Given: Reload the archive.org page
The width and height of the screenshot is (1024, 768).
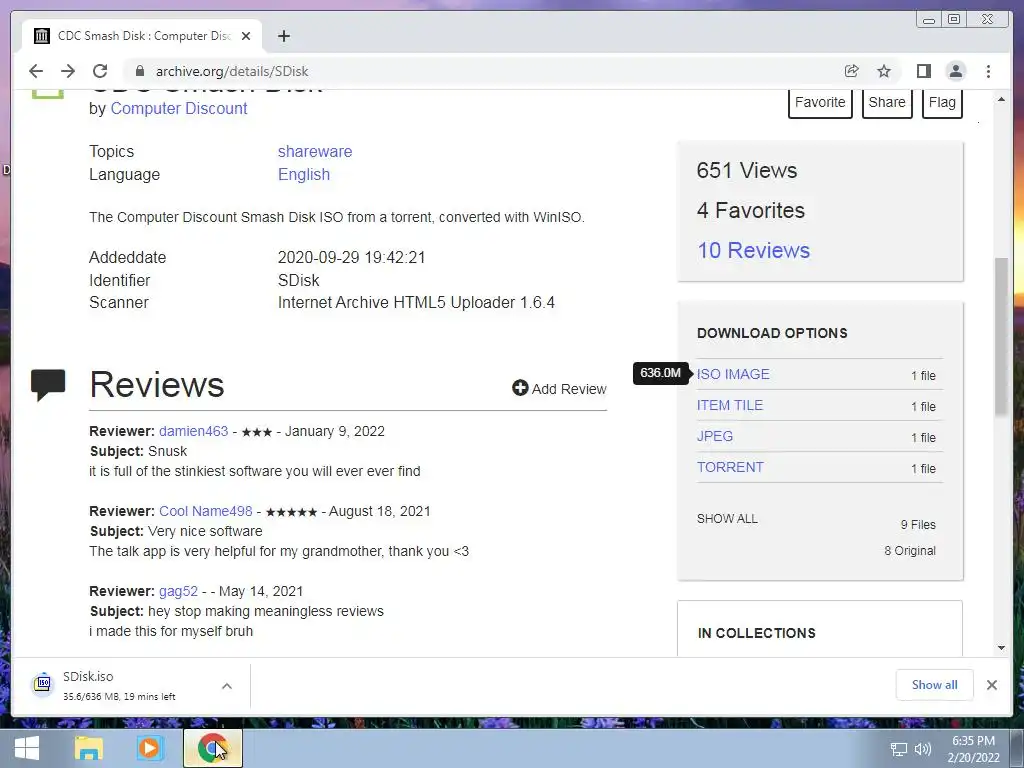Looking at the screenshot, I should click(100, 71).
